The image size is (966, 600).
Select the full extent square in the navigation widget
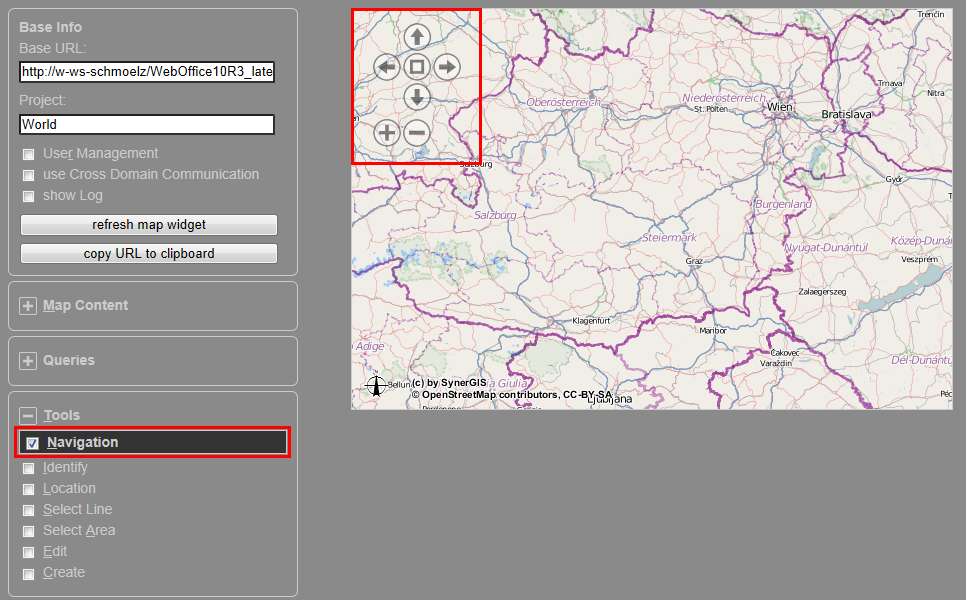(416, 66)
